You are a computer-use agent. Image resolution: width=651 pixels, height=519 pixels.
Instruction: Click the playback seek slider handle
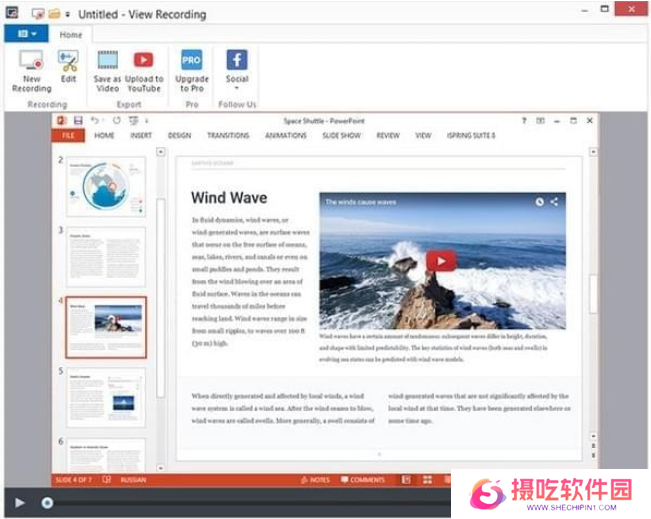pyautogui.click(x=47, y=502)
